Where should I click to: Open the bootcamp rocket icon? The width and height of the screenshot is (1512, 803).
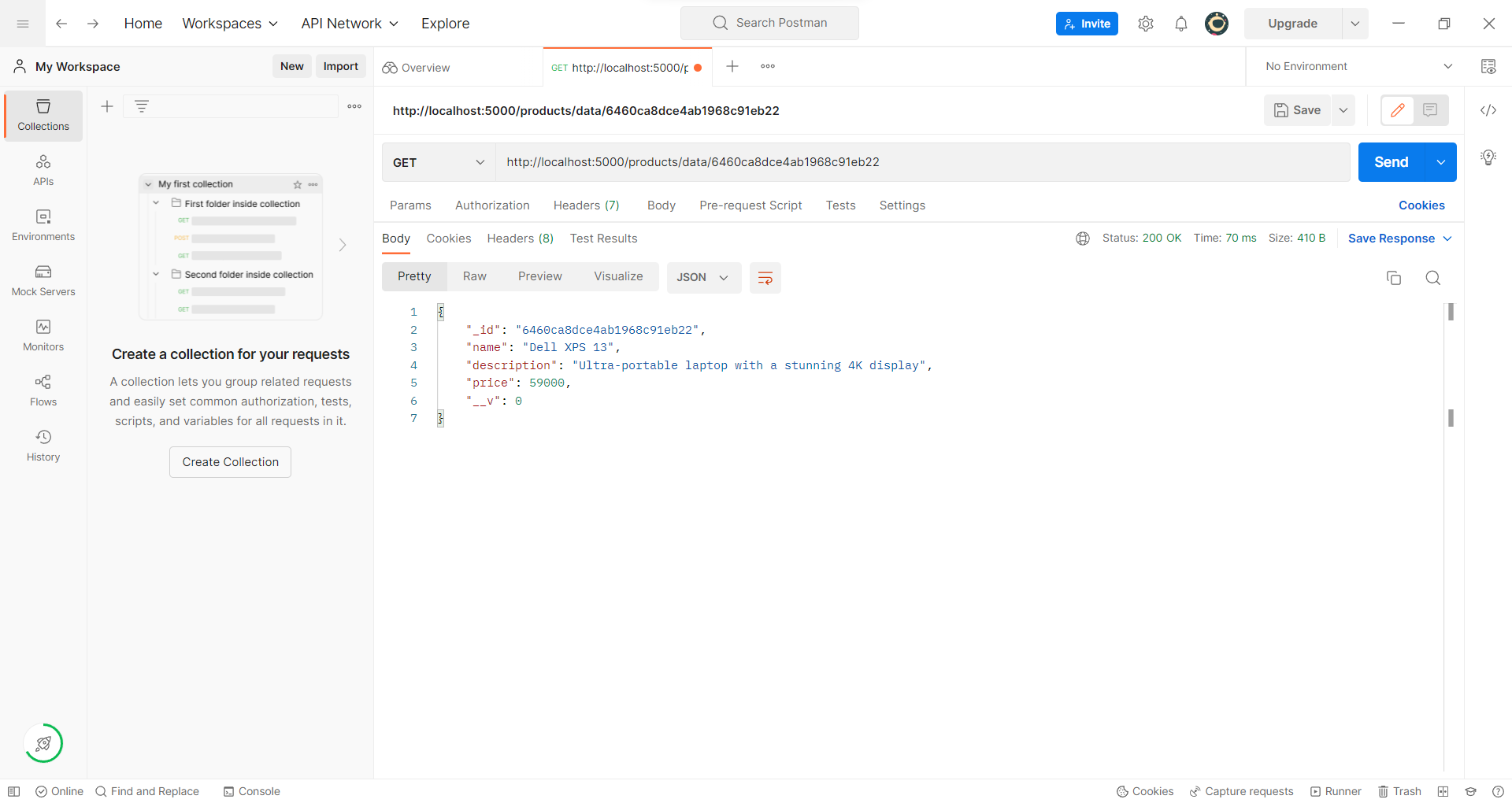point(43,743)
